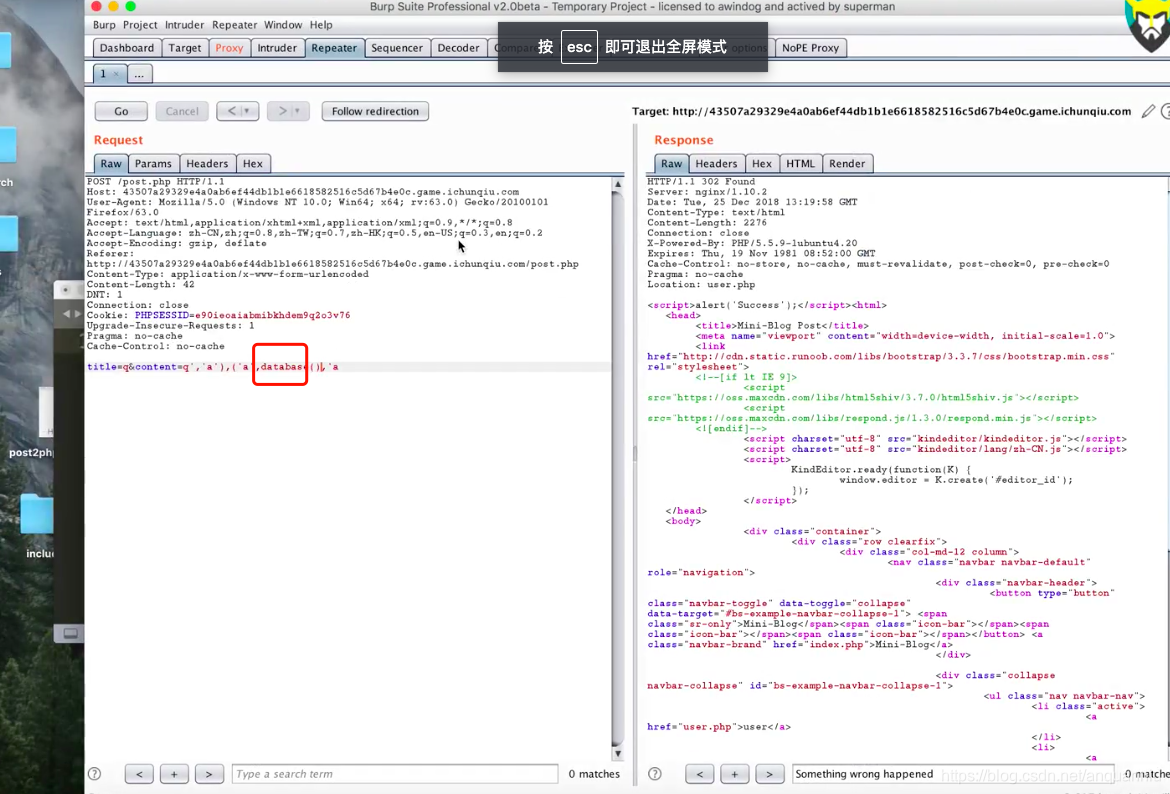This screenshot has height=794, width=1170.
Task: Click 'HTTP/1.1 302 Found' status line
Action: click(x=701, y=181)
